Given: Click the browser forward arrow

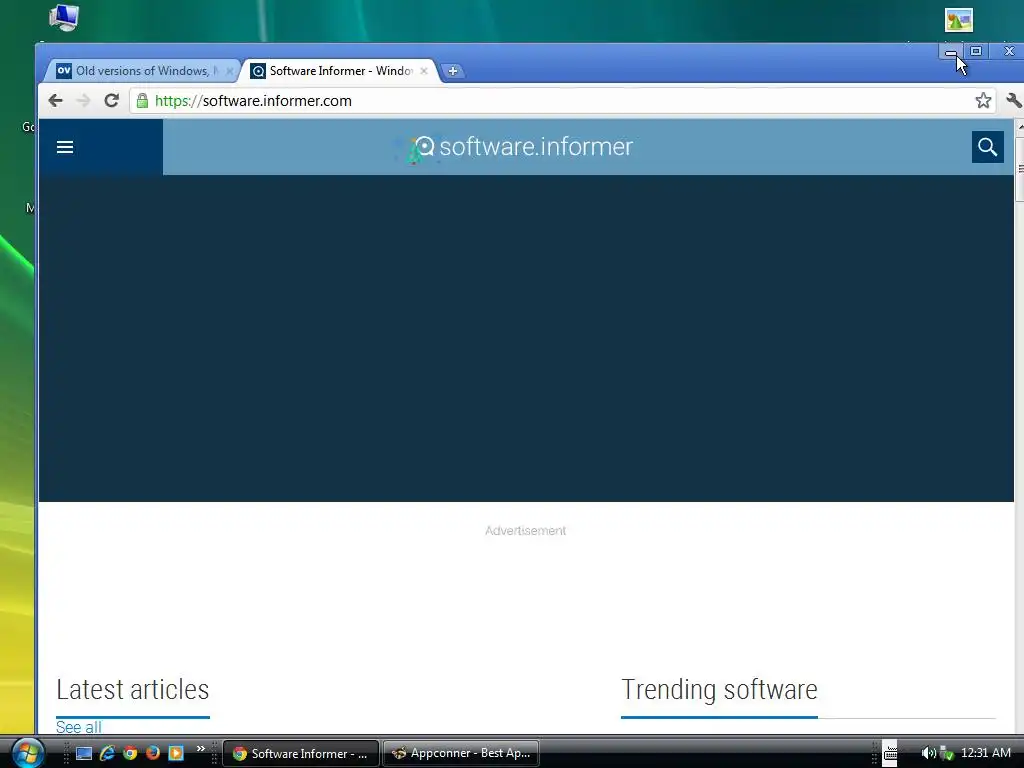Looking at the screenshot, I should [x=83, y=101].
